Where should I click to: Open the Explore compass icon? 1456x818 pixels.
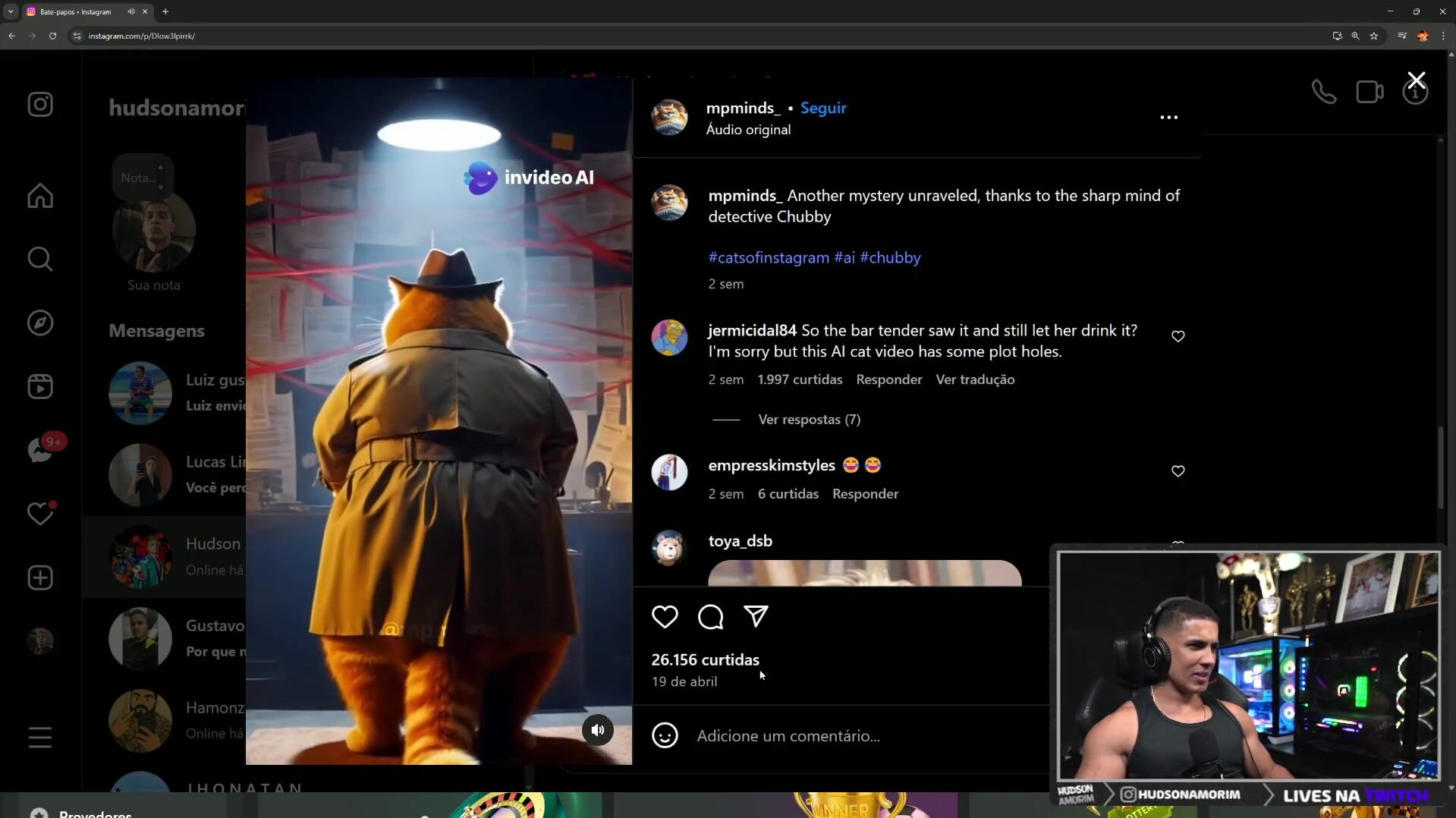pos(40,323)
